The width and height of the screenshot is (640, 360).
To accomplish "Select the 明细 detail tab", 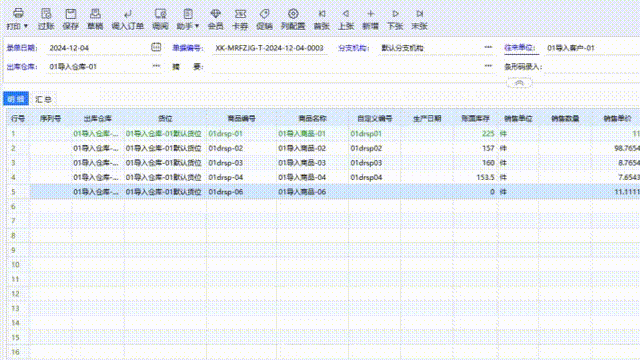I will click(16, 99).
